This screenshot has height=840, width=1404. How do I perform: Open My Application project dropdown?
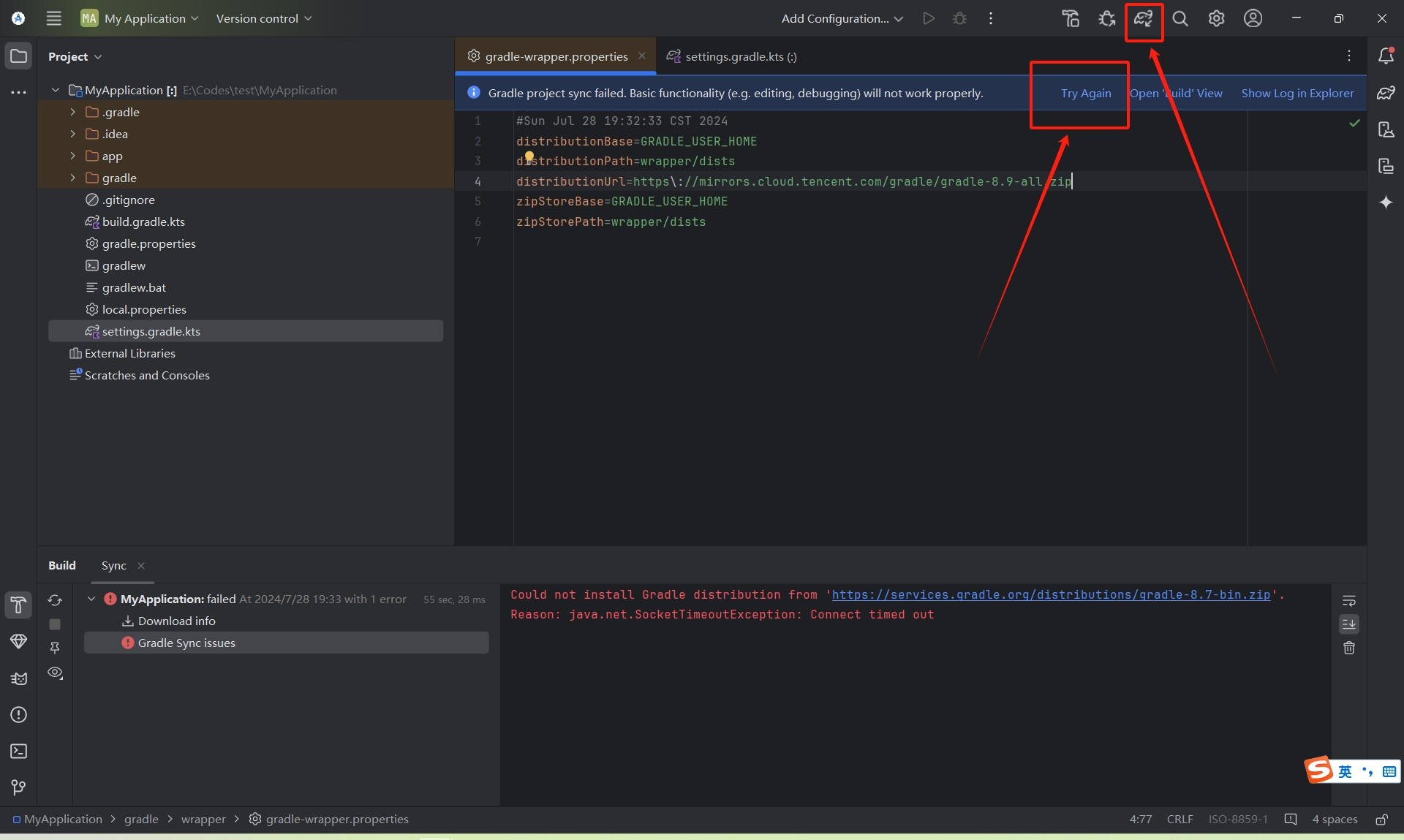tap(140, 18)
